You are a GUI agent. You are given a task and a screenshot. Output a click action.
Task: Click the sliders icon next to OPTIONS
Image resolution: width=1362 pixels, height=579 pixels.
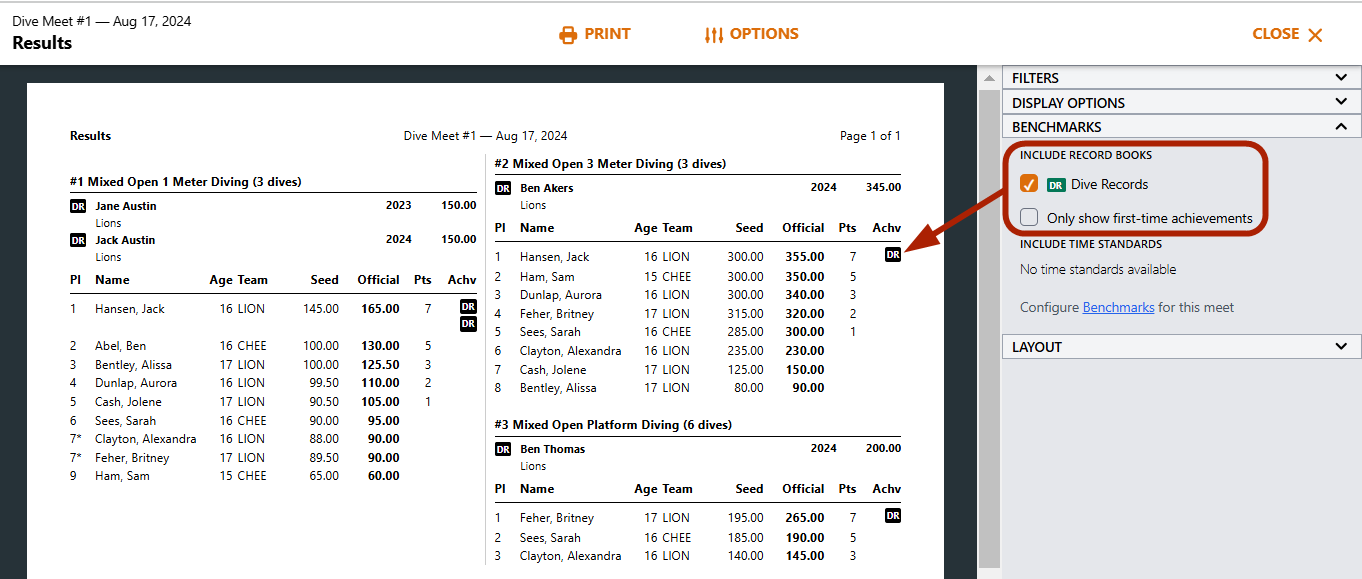pos(716,33)
